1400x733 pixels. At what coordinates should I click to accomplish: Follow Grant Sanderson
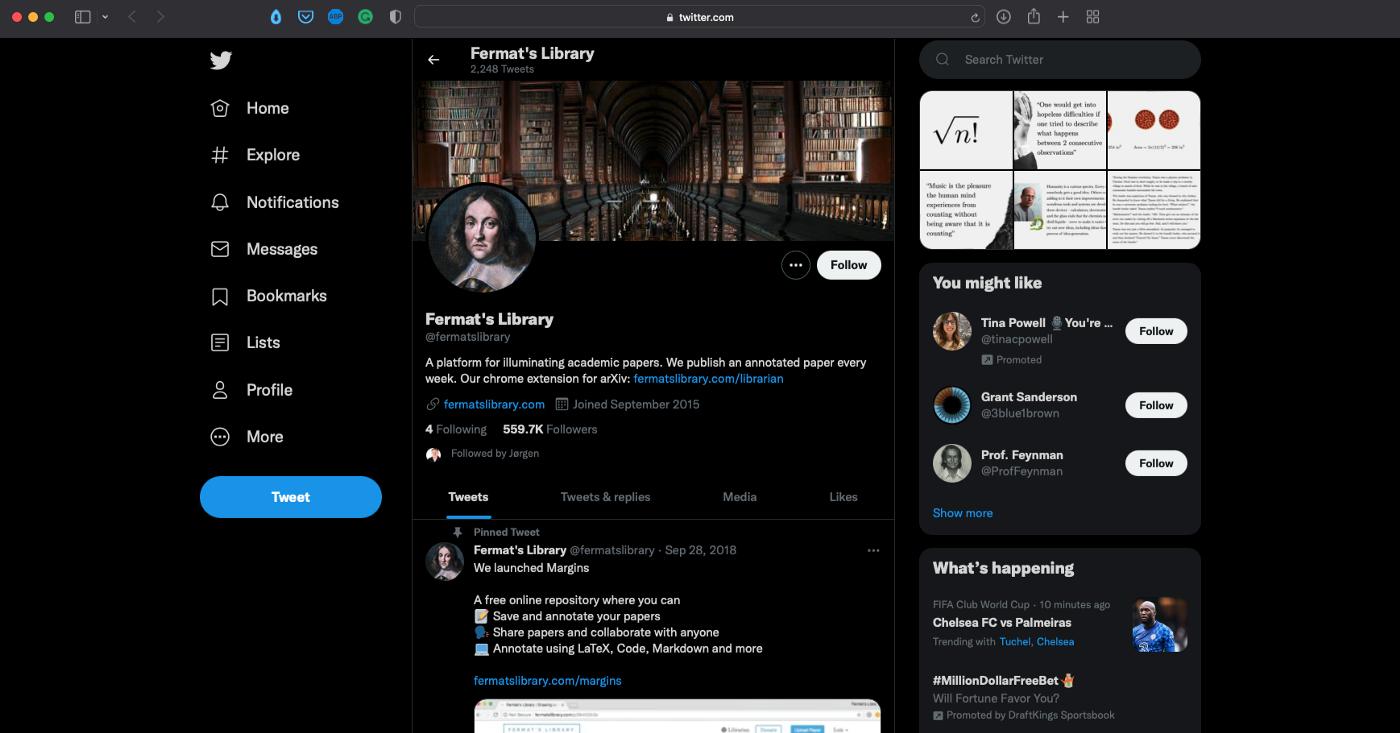(x=1155, y=405)
